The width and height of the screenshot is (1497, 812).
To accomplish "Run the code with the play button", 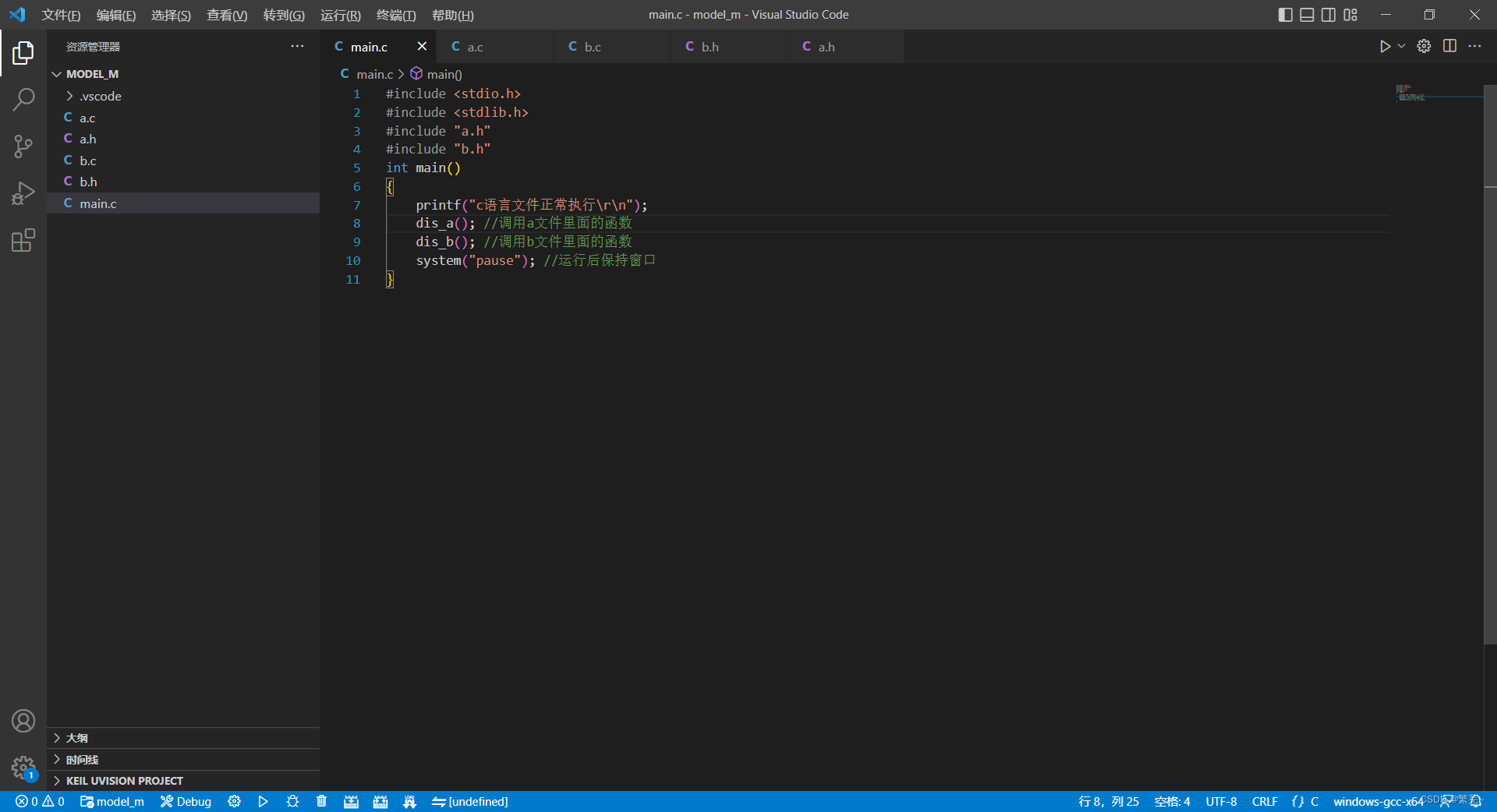I will pyautogui.click(x=1384, y=46).
